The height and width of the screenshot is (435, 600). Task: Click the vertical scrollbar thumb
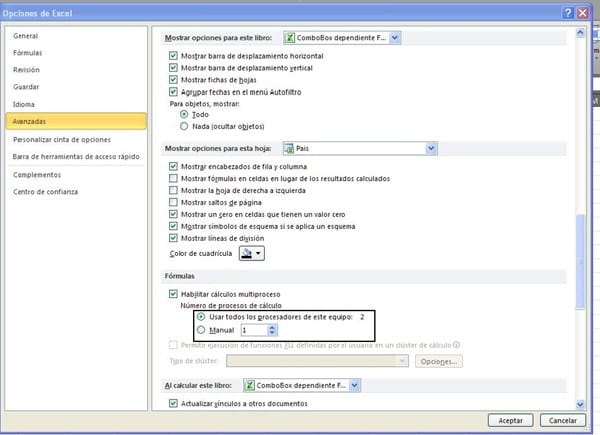click(580, 261)
